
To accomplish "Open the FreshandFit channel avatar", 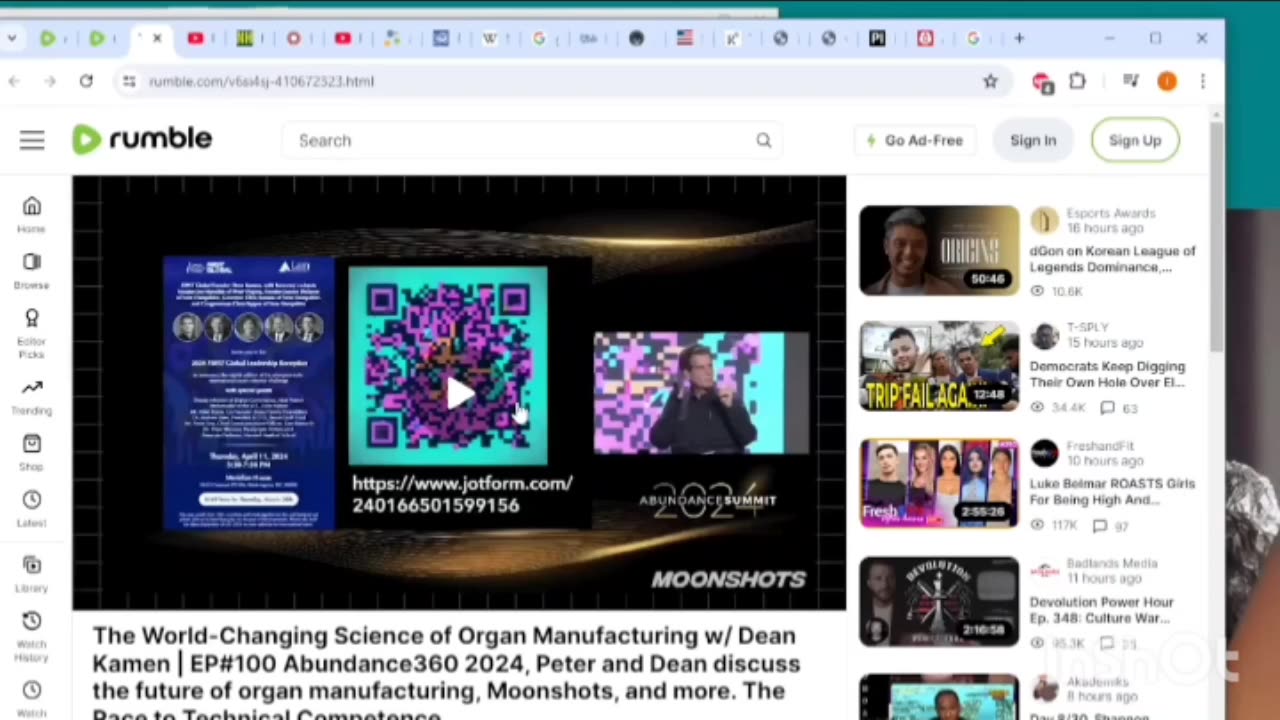I will pyautogui.click(x=1044, y=453).
